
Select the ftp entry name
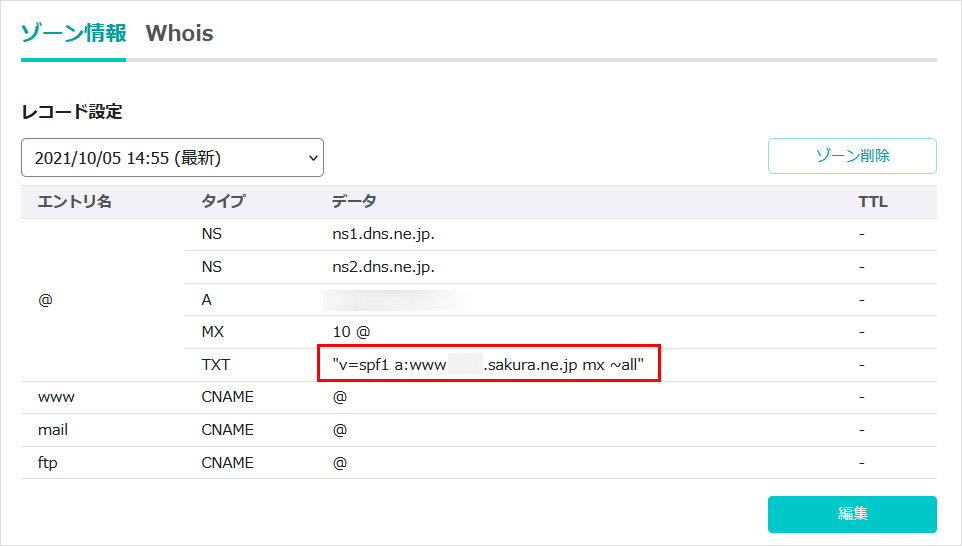[47, 463]
